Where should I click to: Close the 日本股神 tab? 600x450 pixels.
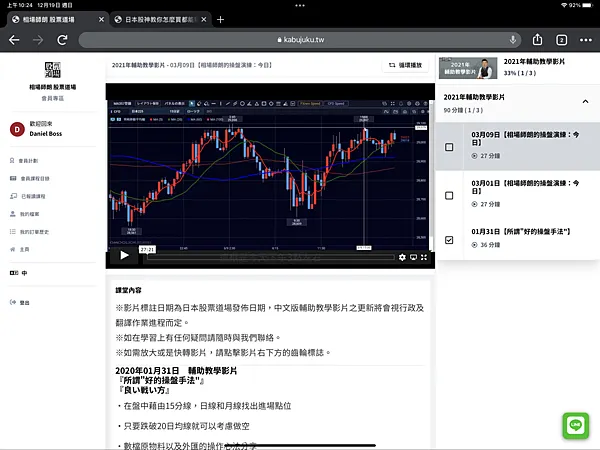click(204, 20)
